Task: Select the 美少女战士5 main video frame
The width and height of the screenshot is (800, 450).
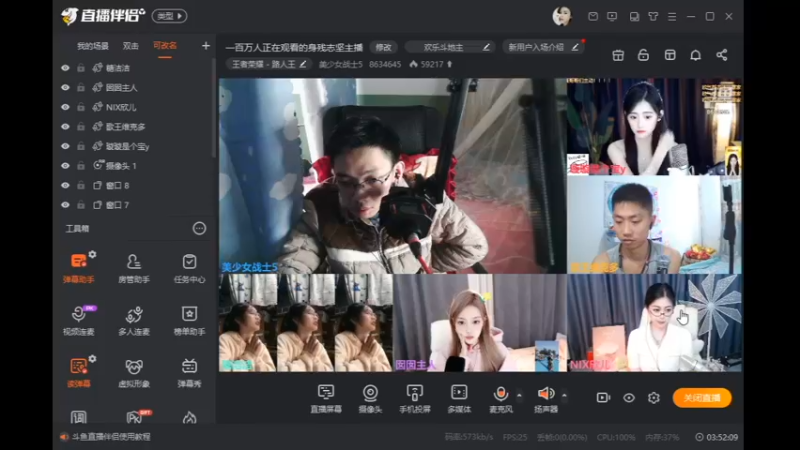Action: coord(392,176)
